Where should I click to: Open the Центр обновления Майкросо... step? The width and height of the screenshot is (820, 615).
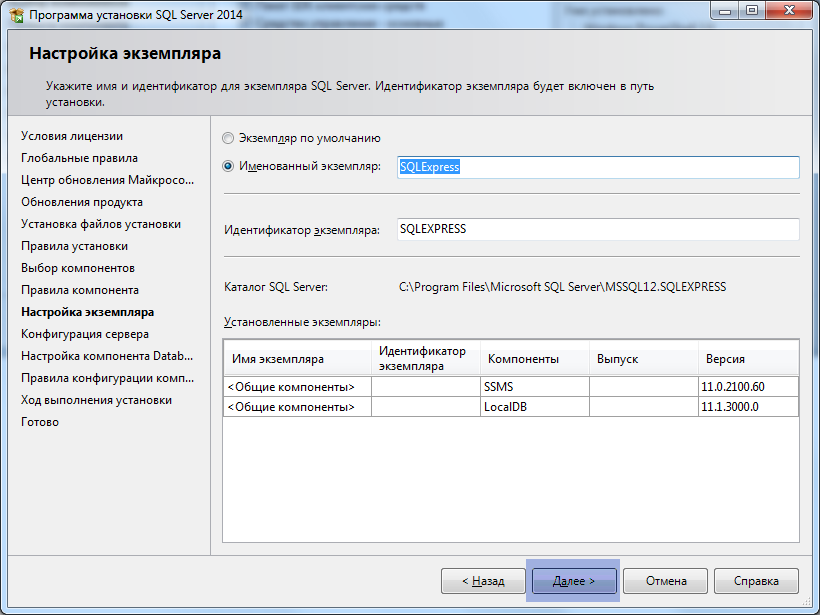coord(108,180)
